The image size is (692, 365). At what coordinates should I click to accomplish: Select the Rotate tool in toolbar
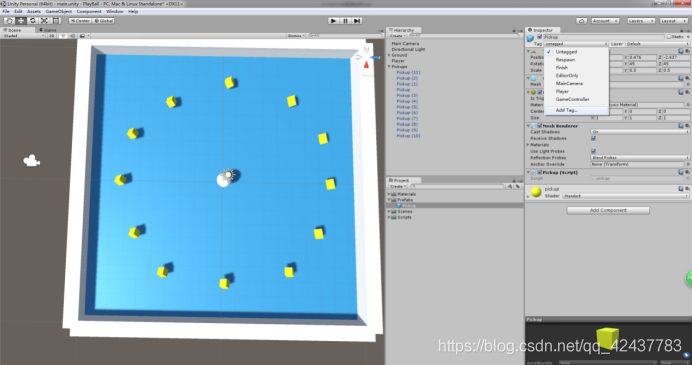click(32, 21)
